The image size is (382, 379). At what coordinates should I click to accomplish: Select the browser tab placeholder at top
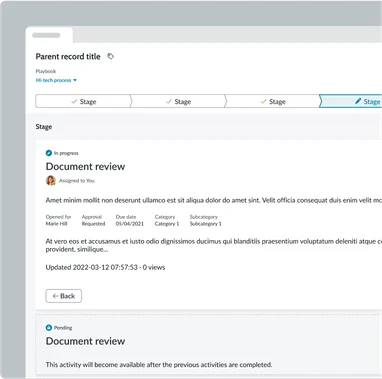(x=49, y=35)
